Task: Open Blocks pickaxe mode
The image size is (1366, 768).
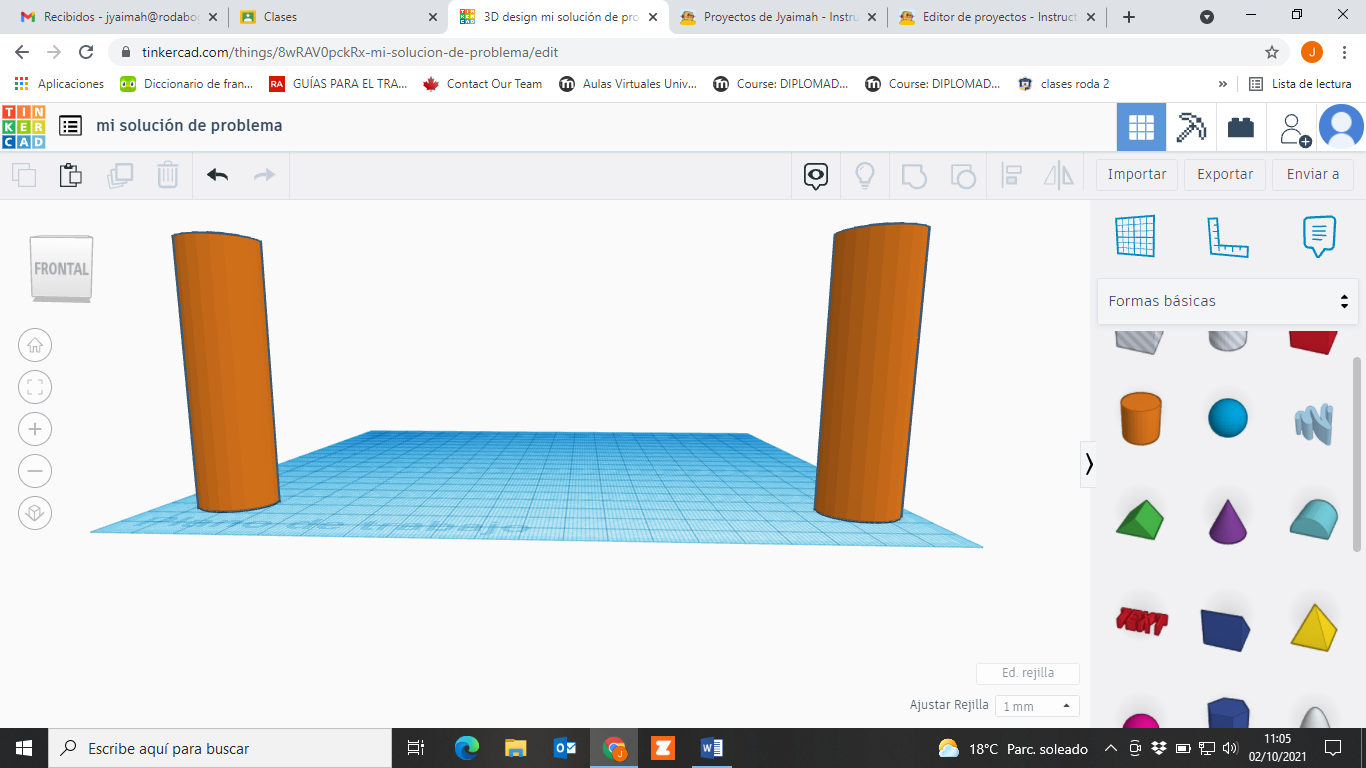Action: click(x=1191, y=127)
